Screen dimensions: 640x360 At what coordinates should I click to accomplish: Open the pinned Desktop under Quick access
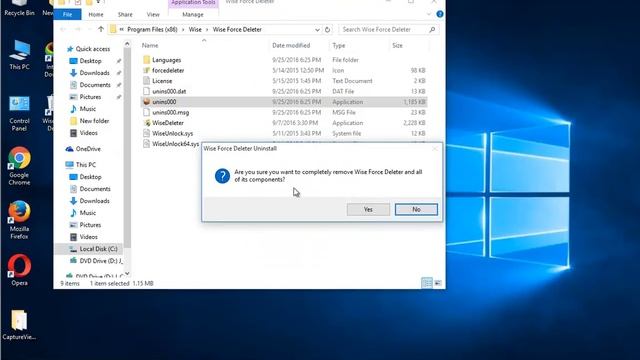90,61
